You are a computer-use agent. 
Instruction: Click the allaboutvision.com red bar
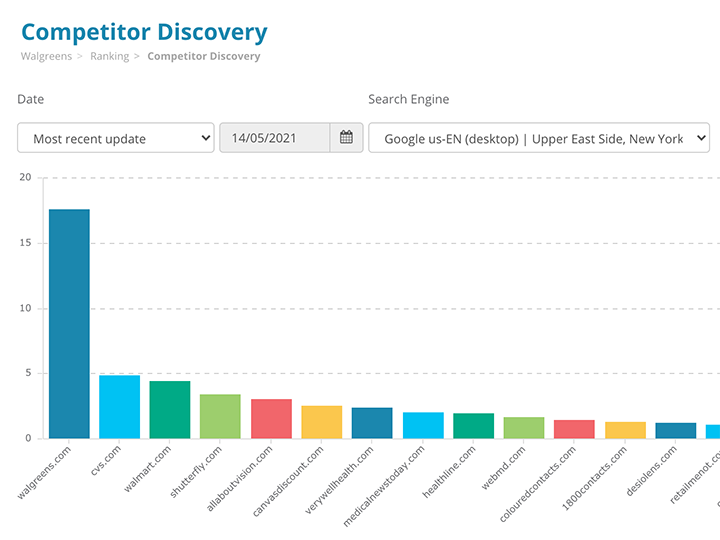(271, 419)
